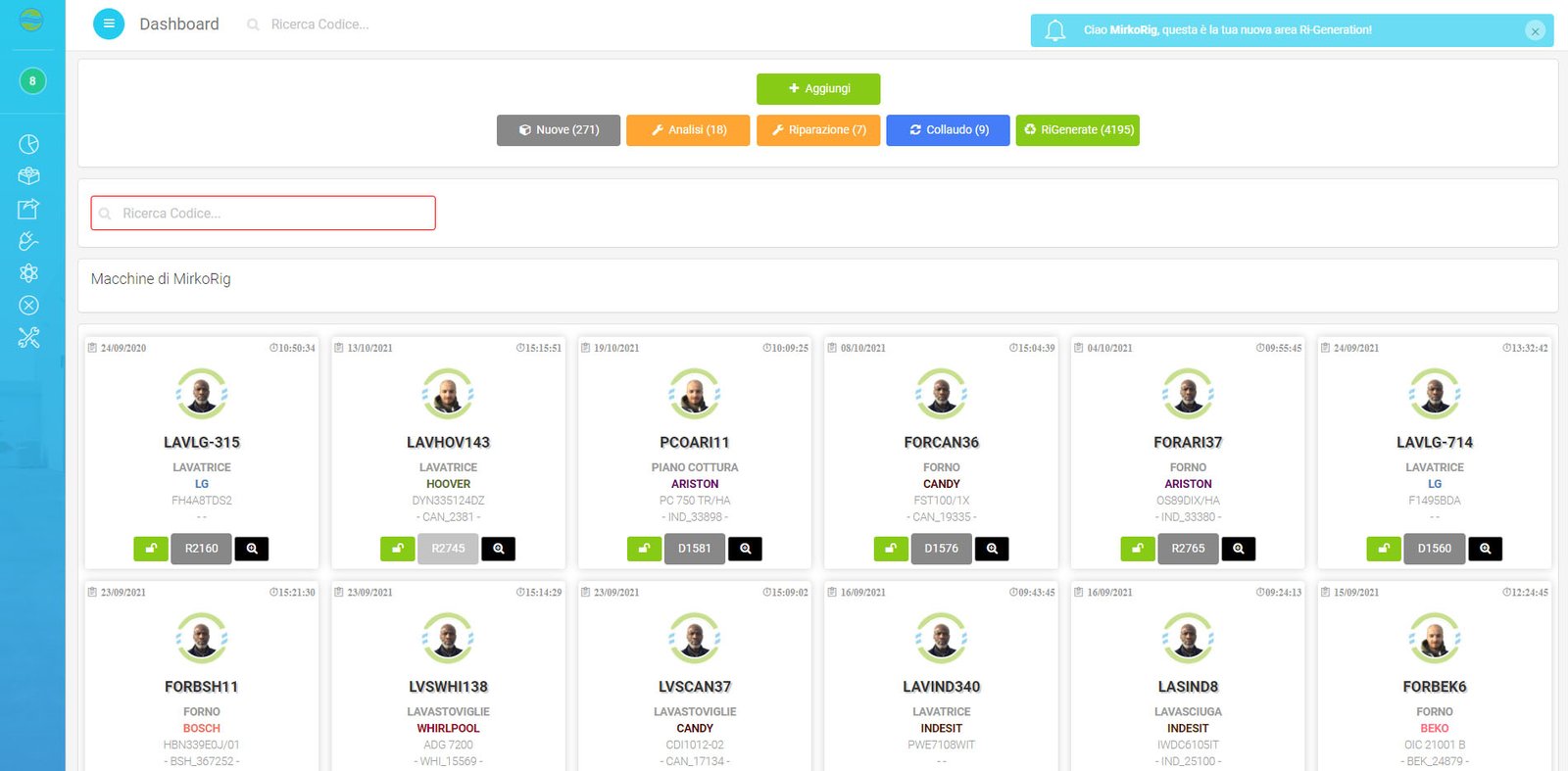The height and width of the screenshot is (771, 1568).
Task: Filter by Analisi (18)
Action: [x=688, y=130]
